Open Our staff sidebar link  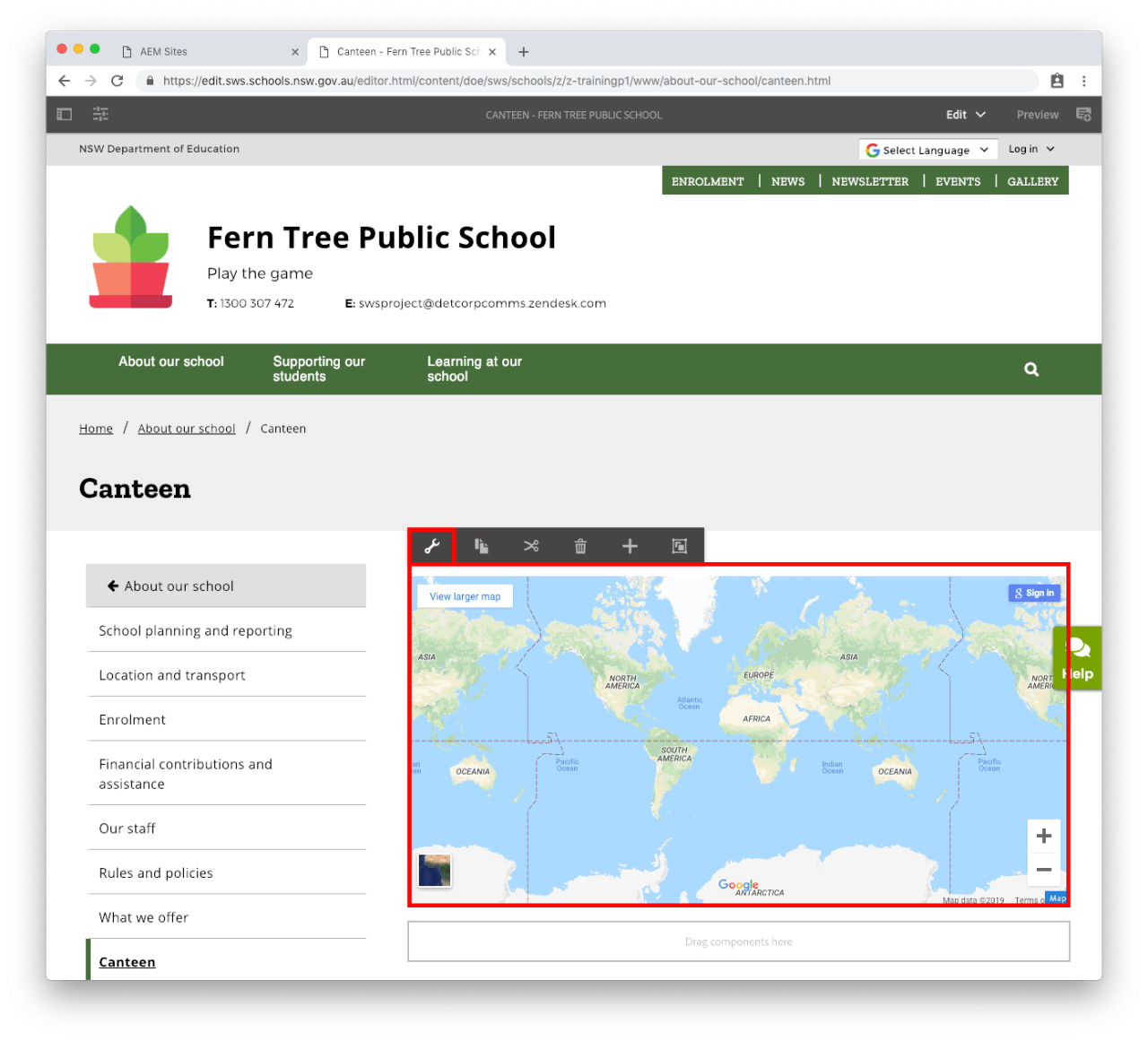[x=226, y=828]
